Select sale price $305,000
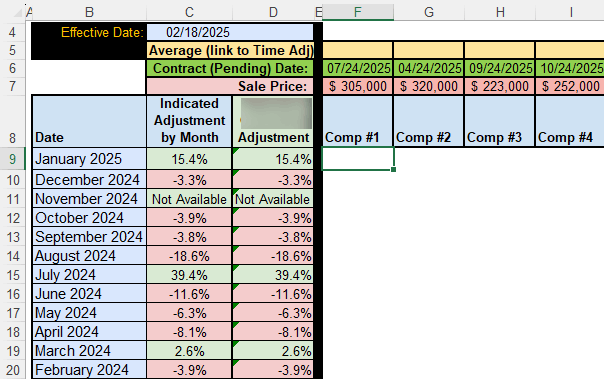 tap(358, 86)
